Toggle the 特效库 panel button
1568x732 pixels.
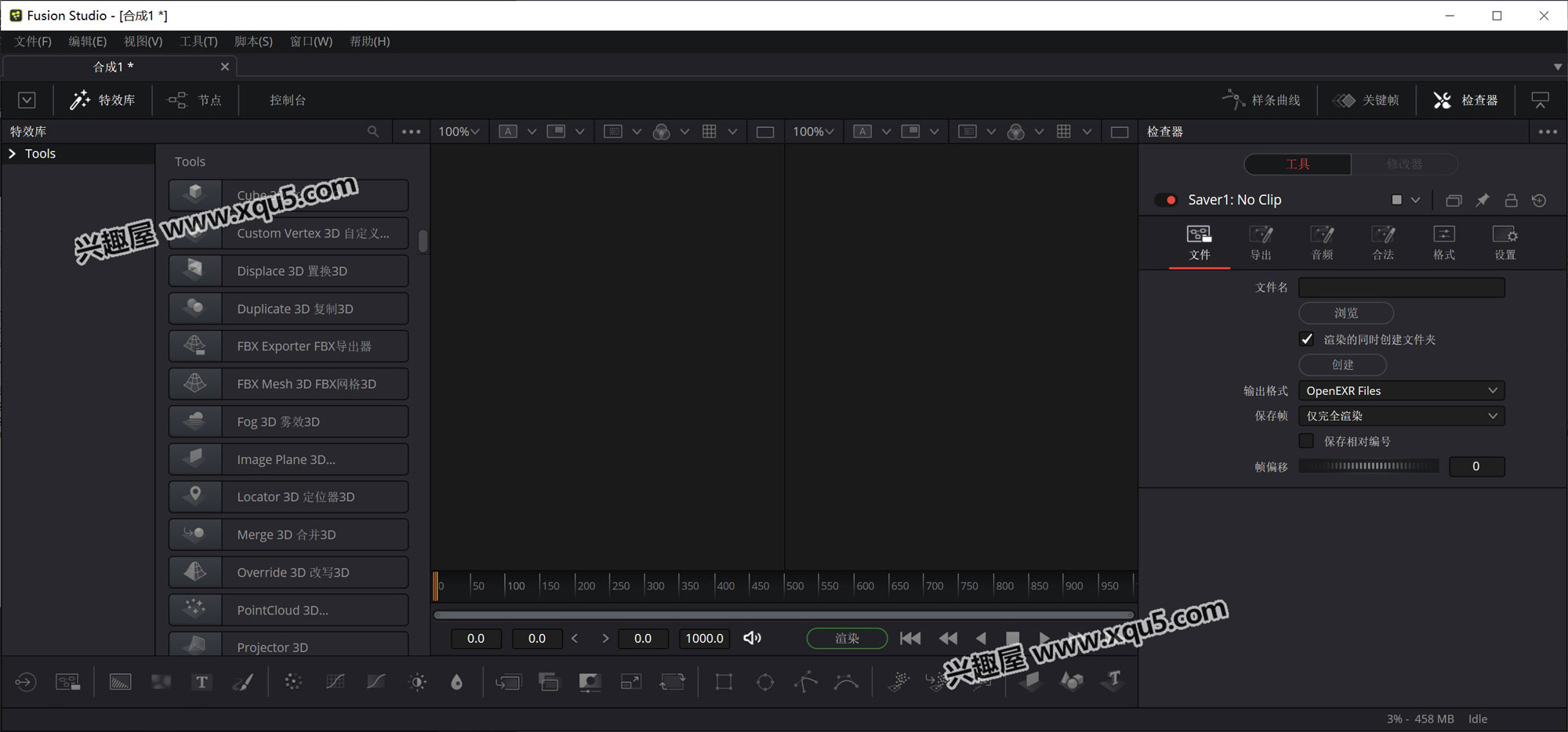click(103, 100)
